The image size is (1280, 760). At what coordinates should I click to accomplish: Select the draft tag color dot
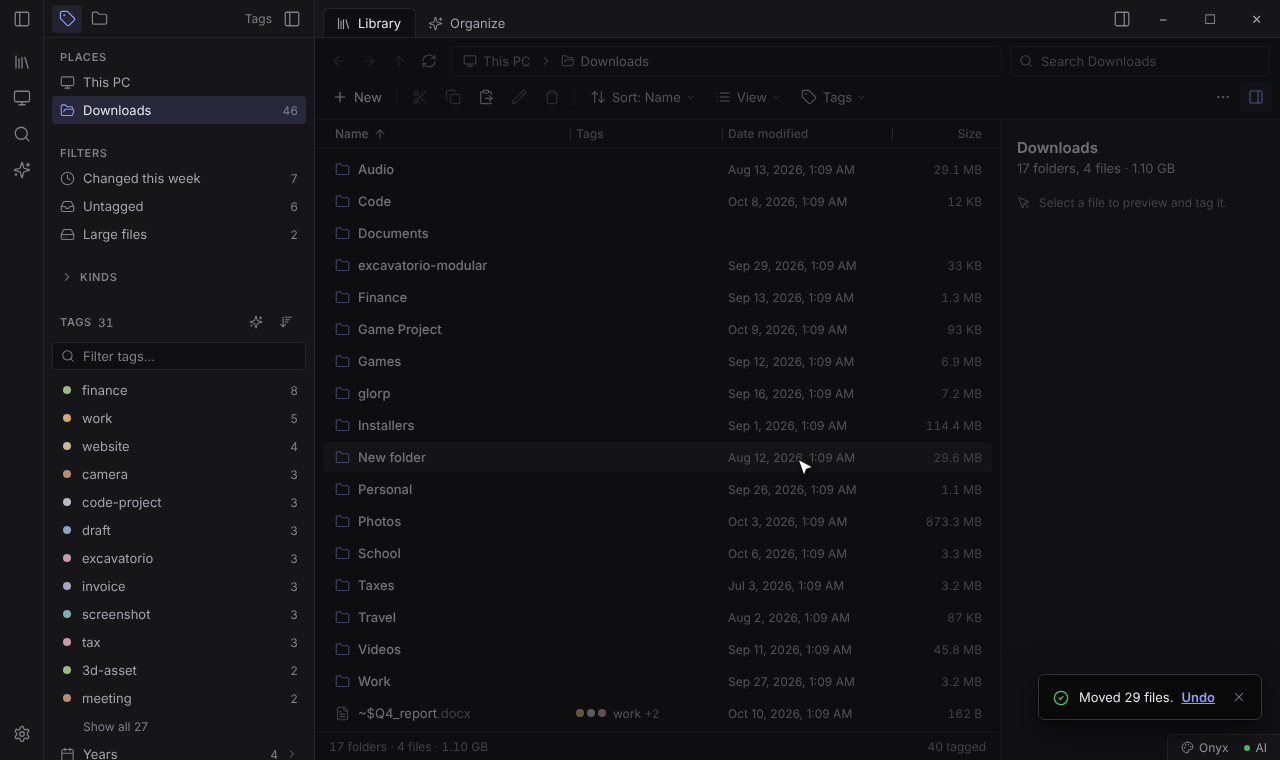67,530
